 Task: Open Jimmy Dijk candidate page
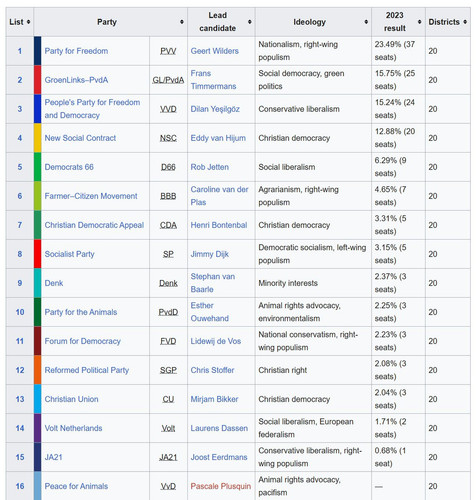(x=210, y=254)
